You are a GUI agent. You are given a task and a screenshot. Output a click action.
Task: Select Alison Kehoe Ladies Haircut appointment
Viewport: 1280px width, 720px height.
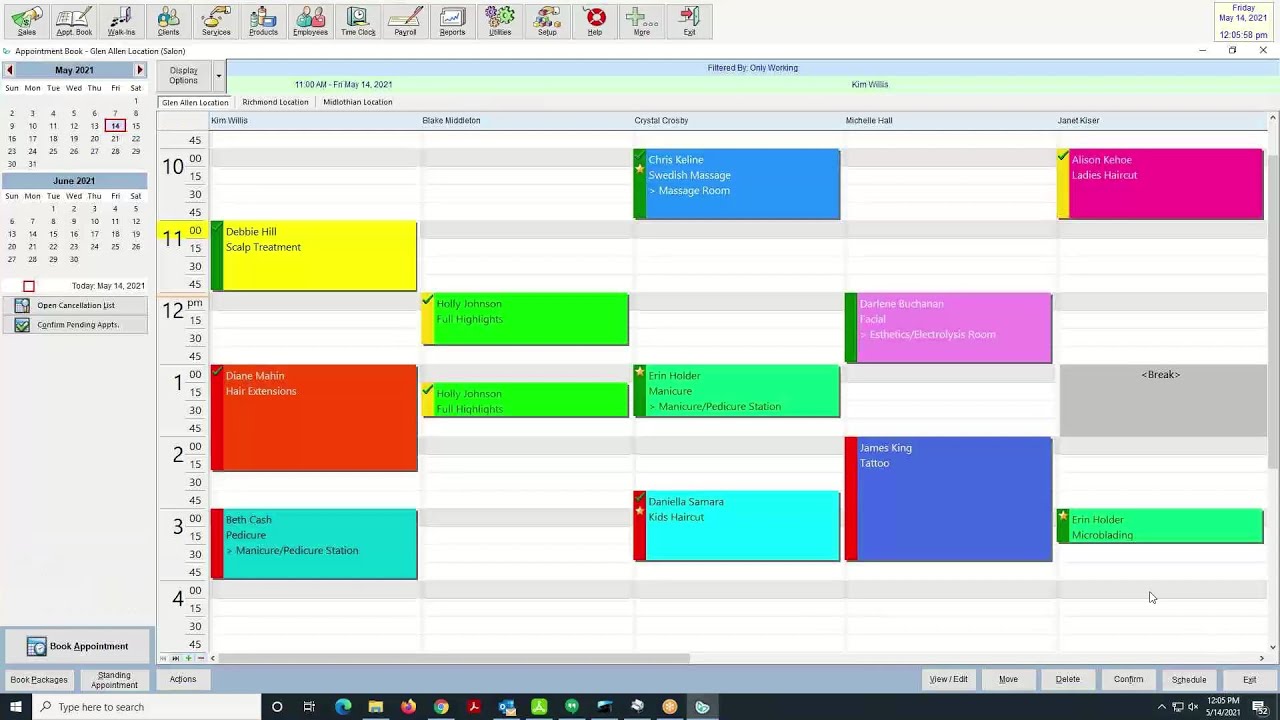pyautogui.click(x=1160, y=184)
